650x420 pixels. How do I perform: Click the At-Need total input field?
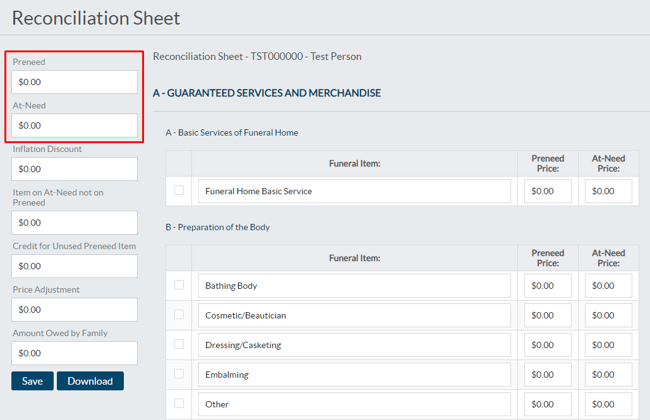[75, 125]
